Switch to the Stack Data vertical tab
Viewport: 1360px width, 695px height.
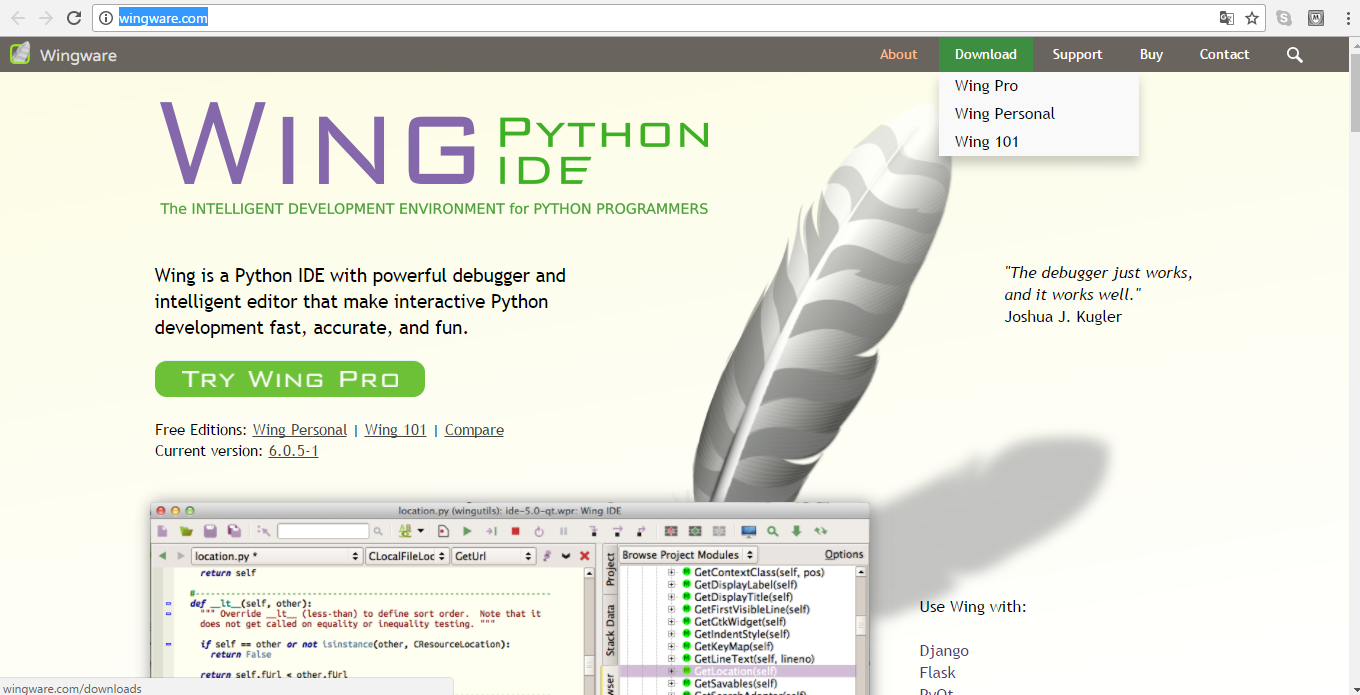[610, 630]
